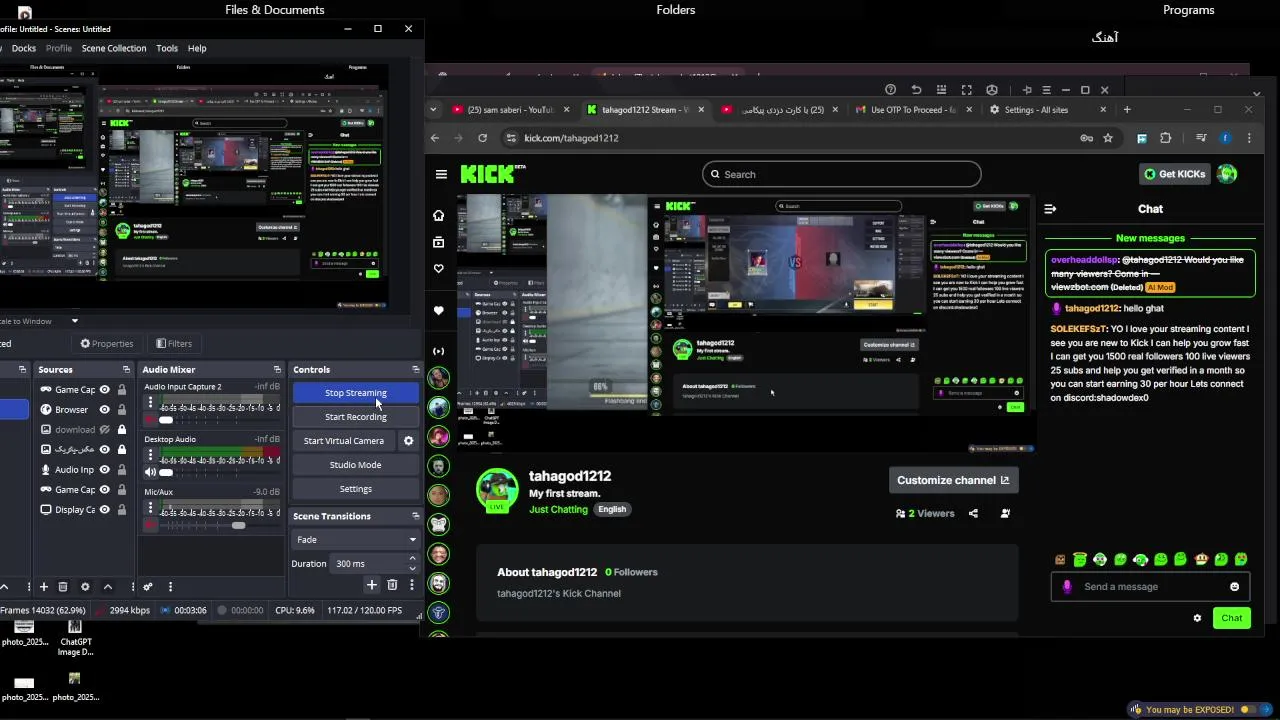Open Mic/Aux three-dot options menu
Viewport: 1280px width, 720px height.
click(151, 508)
